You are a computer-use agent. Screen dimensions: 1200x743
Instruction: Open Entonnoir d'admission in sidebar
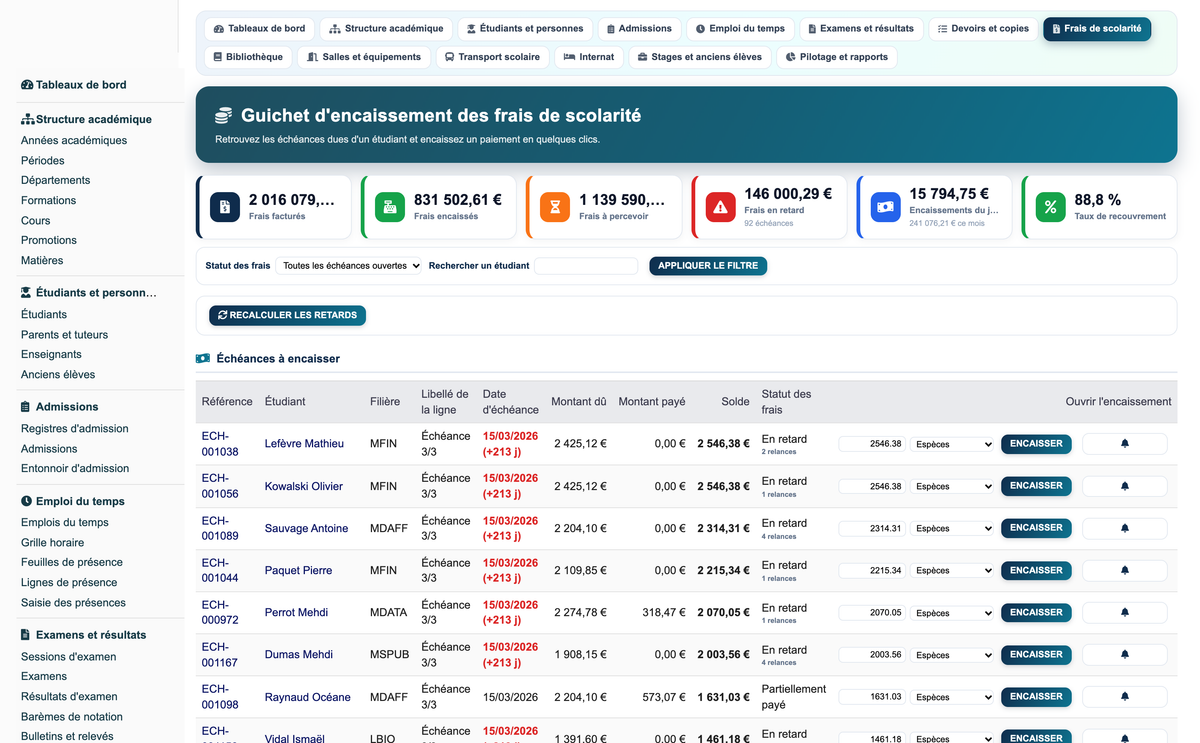click(75, 468)
